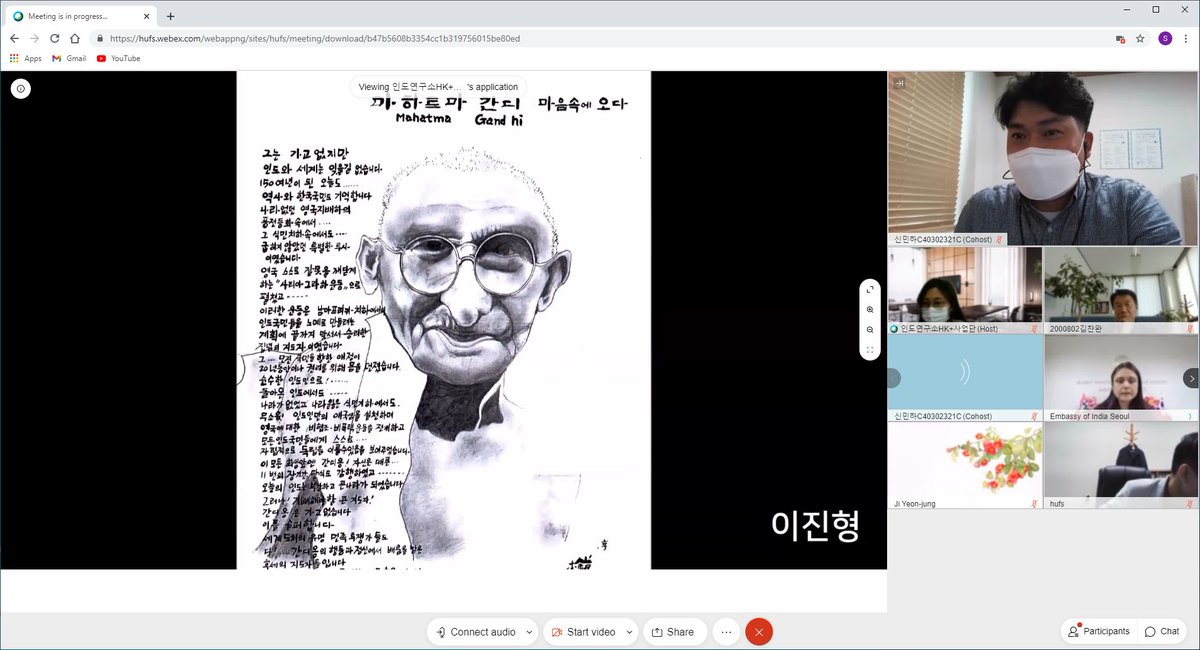Select the 'Meeting is in progress' tab
This screenshot has width=1200, height=650.
tap(80, 16)
